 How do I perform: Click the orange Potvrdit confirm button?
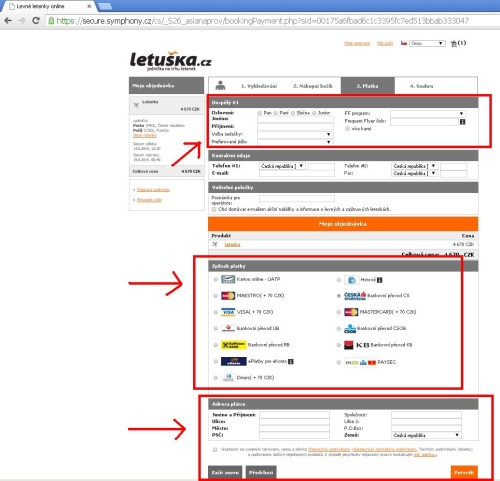coord(464,472)
